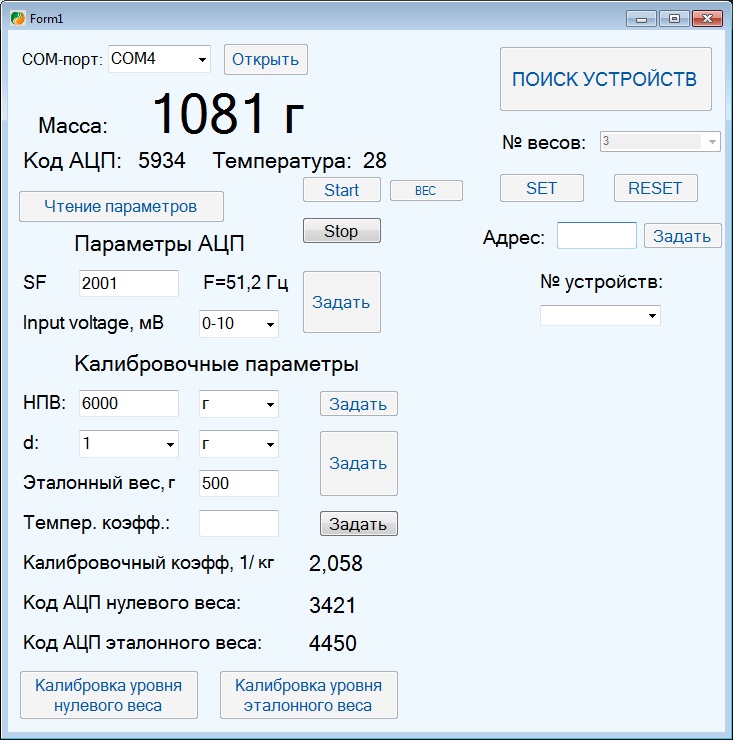Screen dimensions: 733x740
Task: Click the Температура value 28
Action: [x=375, y=161]
